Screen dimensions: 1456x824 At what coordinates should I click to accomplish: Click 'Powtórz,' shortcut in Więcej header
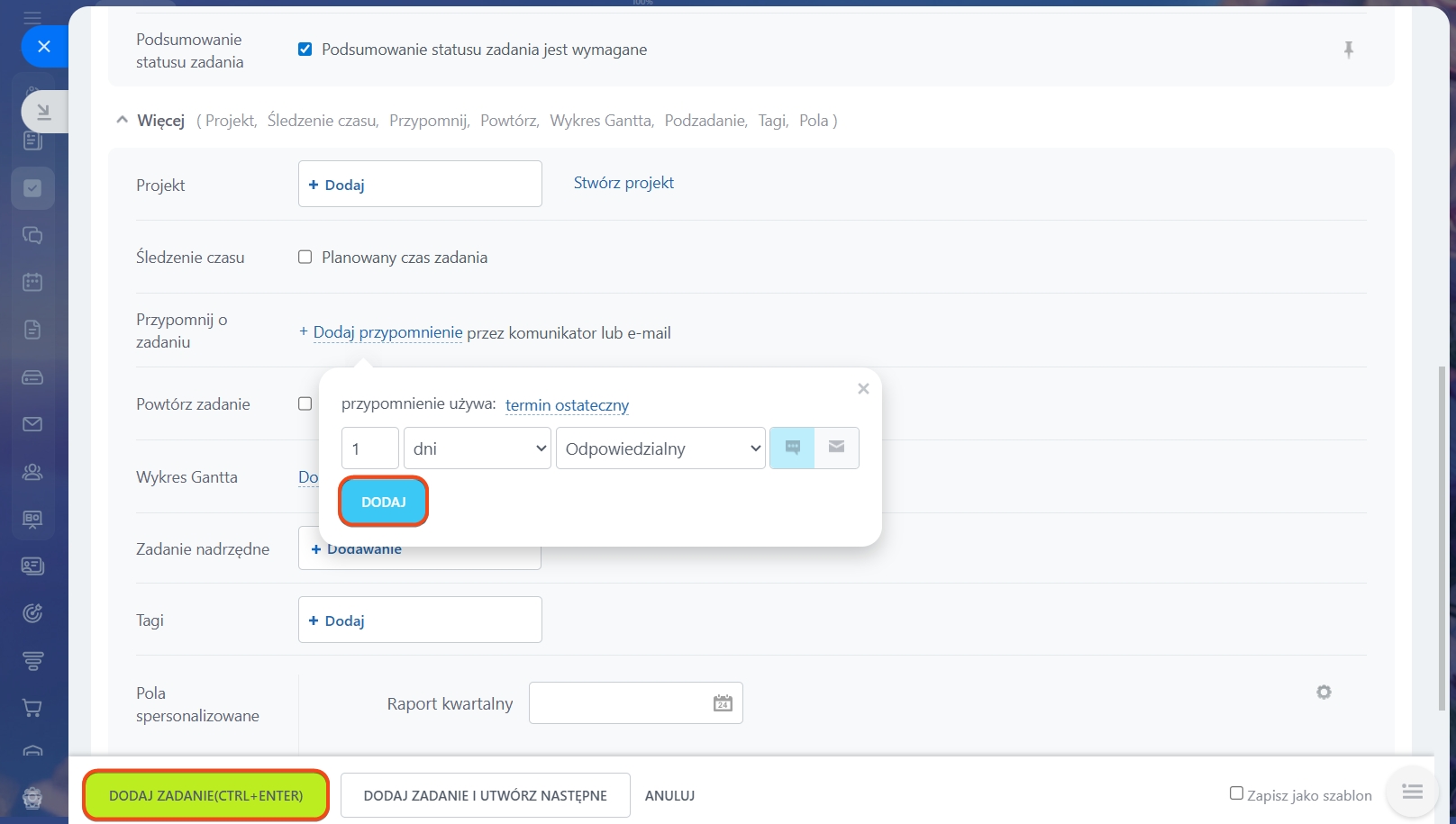(510, 121)
